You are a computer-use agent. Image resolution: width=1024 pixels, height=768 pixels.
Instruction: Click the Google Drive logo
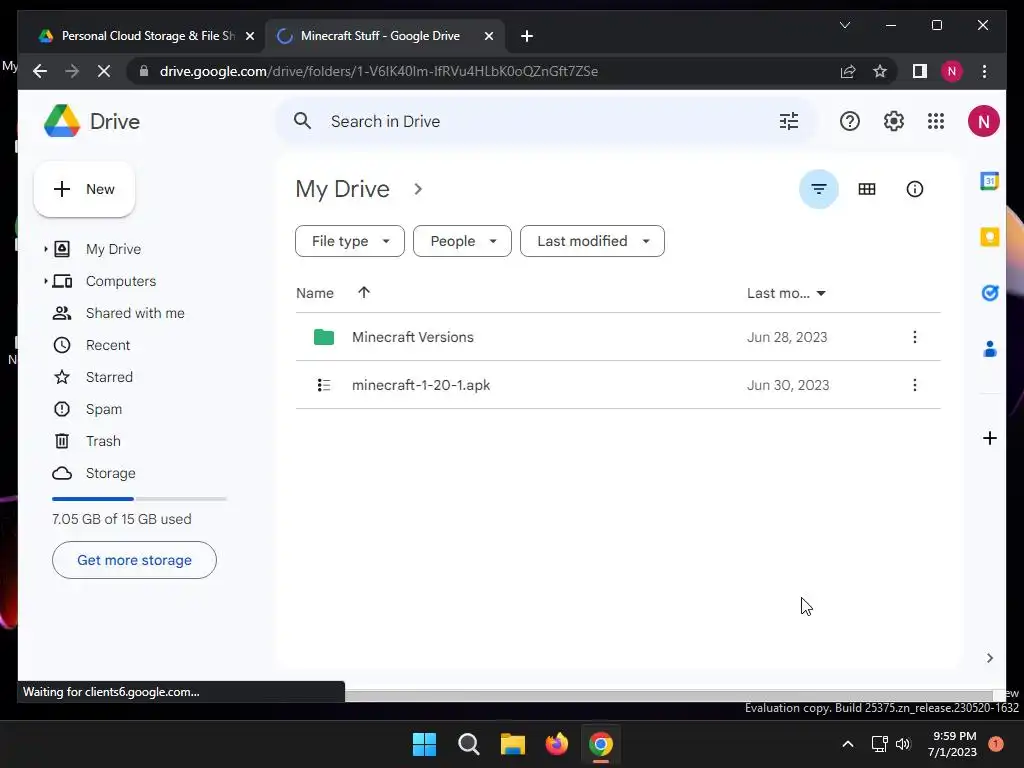[62, 121]
